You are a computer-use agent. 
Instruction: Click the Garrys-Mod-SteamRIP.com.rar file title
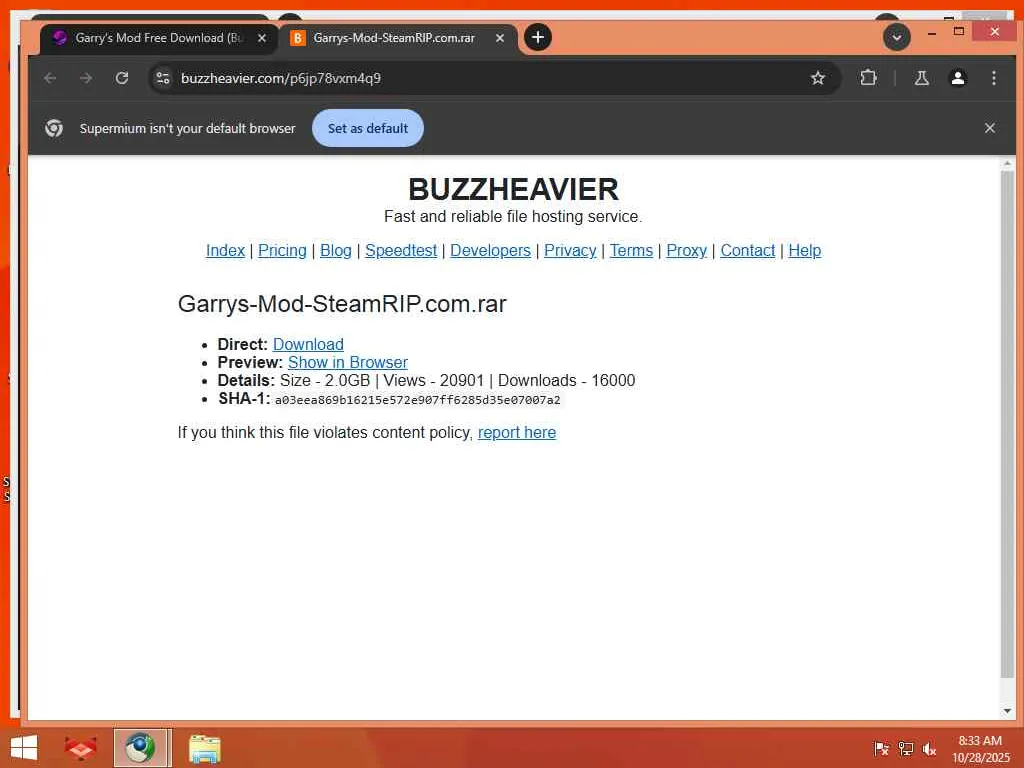[x=342, y=304]
